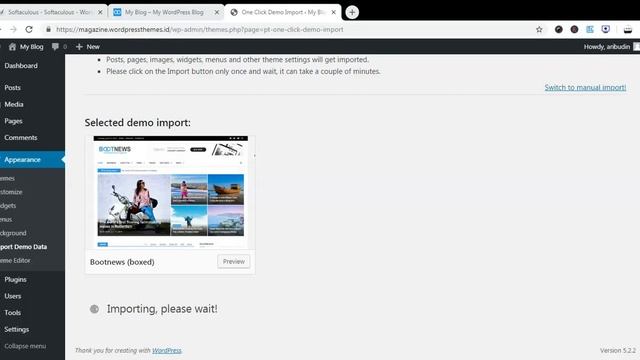Viewport: 640px width, 360px height.
Task: Open Background submenu item
Action: coord(13,233)
